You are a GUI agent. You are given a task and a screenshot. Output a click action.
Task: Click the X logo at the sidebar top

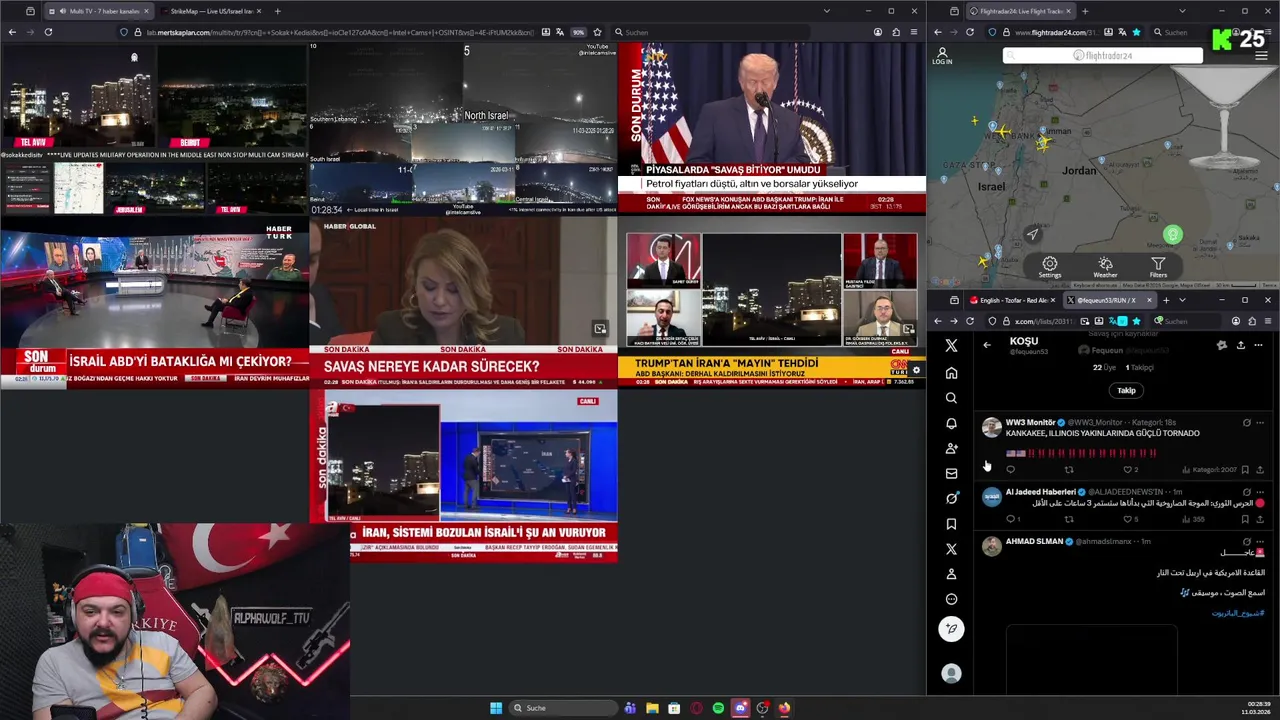pyautogui.click(x=951, y=345)
